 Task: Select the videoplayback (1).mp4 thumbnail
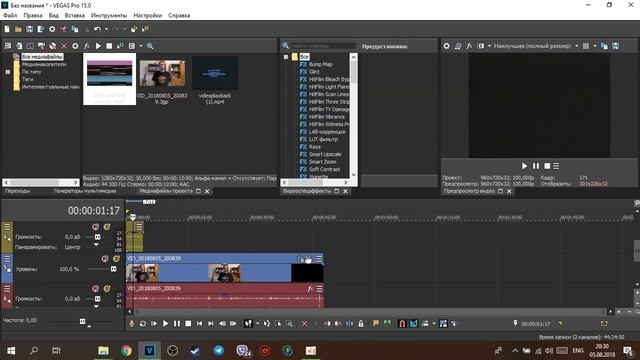[215, 80]
